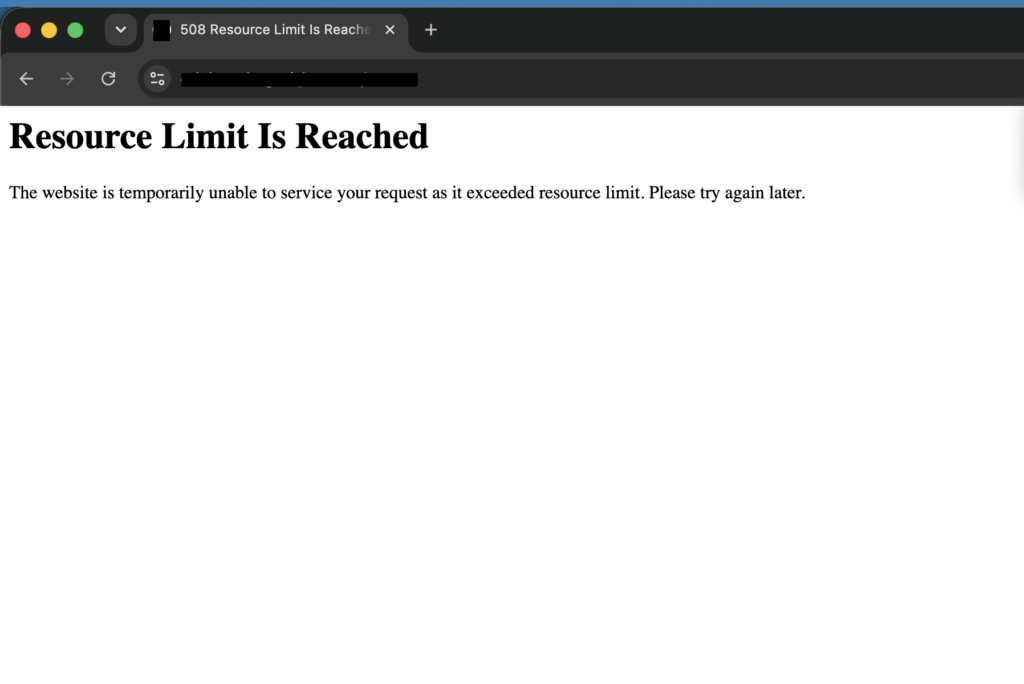Click the redacted favicon on the tab
The image size is (1024, 684).
coord(161,30)
